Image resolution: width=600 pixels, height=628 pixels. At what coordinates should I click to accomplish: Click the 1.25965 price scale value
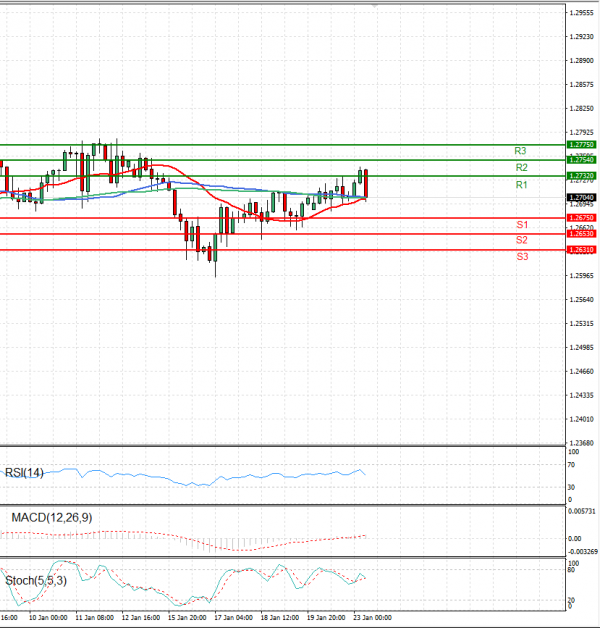(582, 276)
